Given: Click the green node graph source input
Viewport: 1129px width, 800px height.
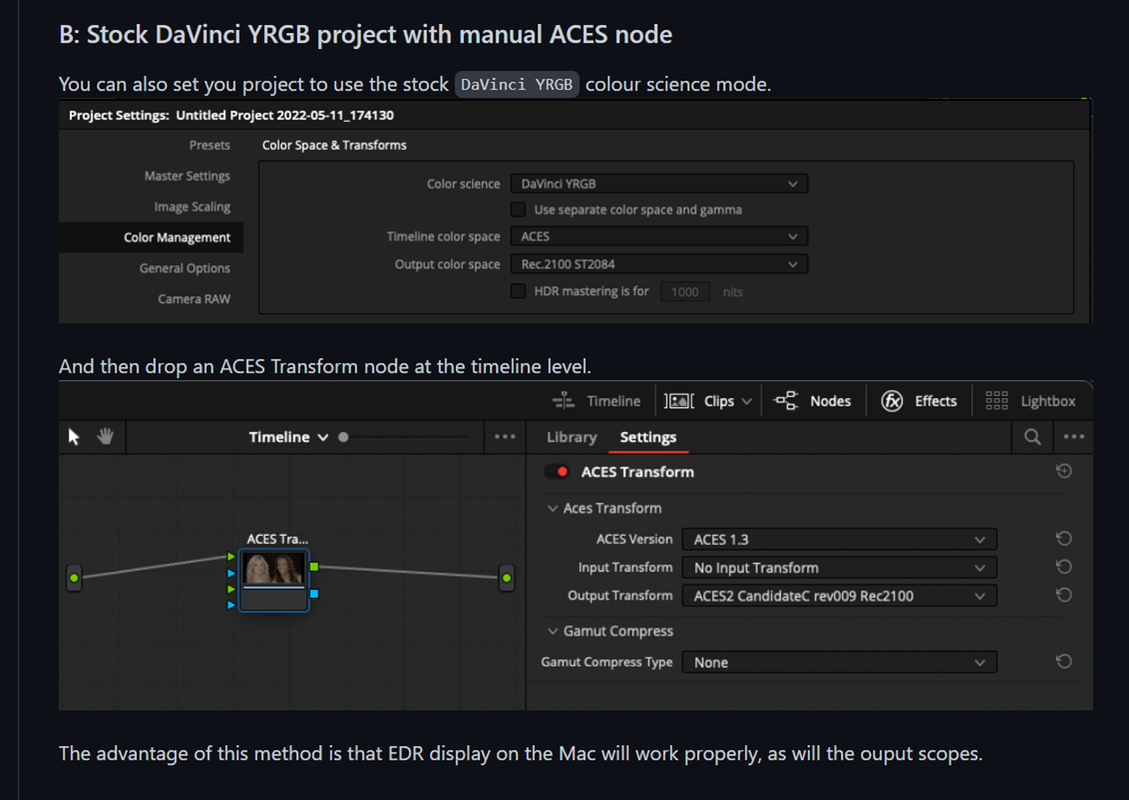Looking at the screenshot, I should [x=73, y=577].
